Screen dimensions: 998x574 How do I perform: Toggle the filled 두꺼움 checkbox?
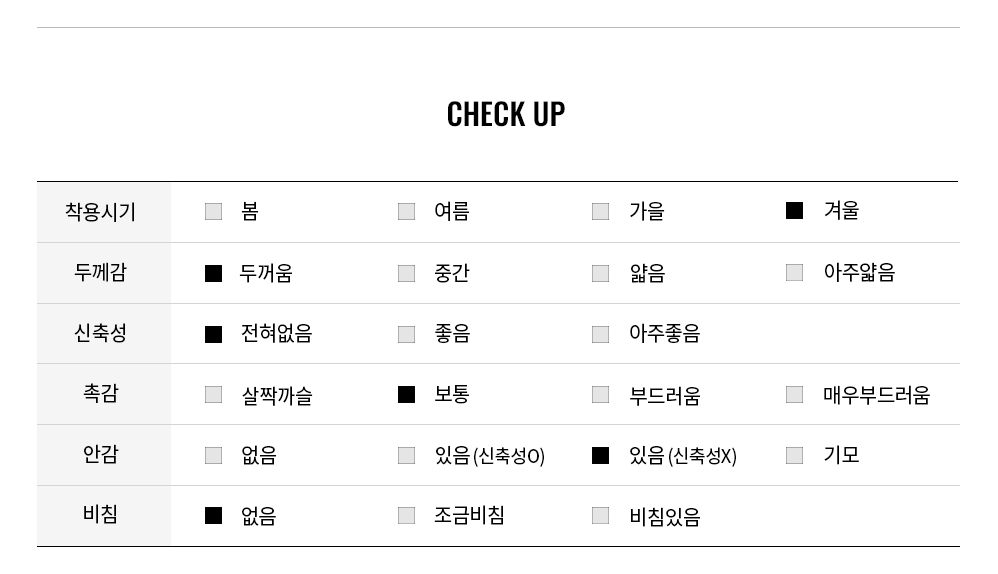[x=213, y=273]
